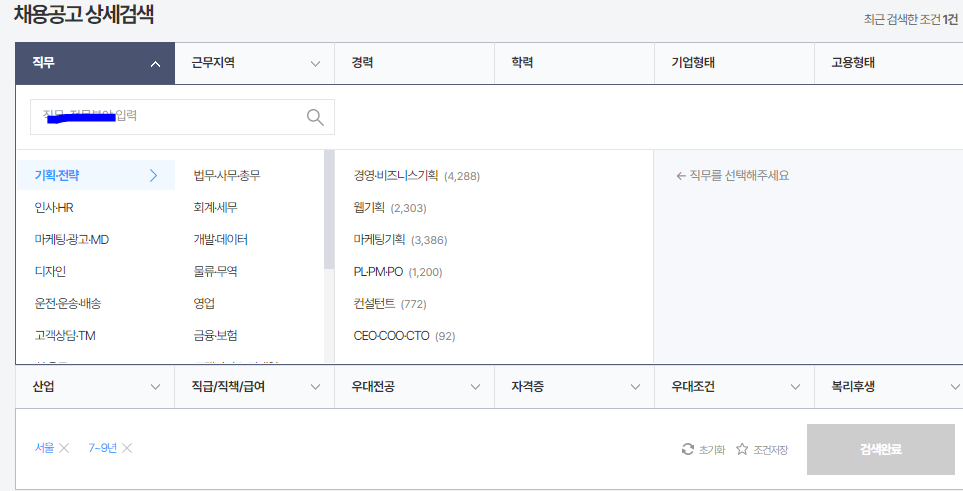
Task: Select the 개발·데이터 category
Action: 221,240
